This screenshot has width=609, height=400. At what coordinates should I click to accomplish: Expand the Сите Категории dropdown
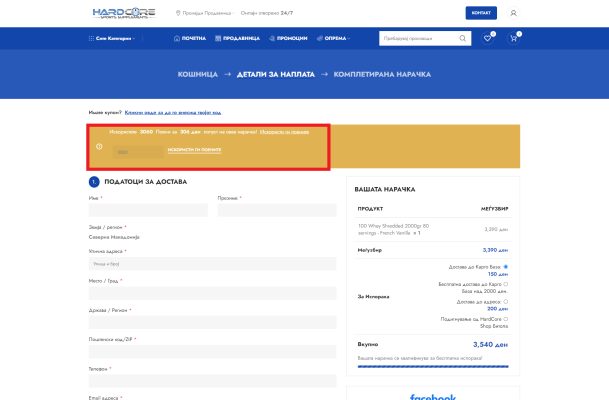click(x=116, y=38)
